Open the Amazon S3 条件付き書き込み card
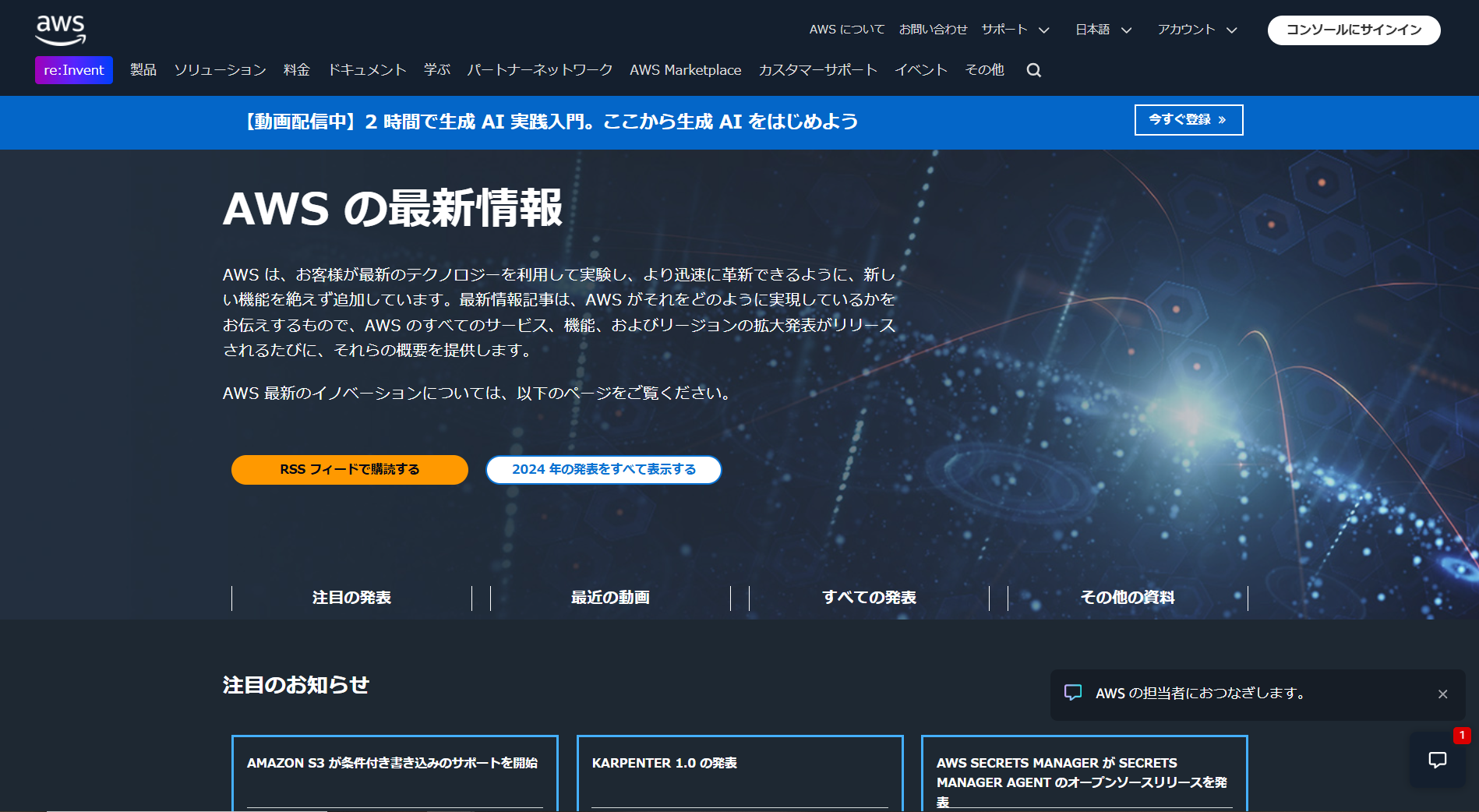This screenshot has width=1479, height=812. 395,773
